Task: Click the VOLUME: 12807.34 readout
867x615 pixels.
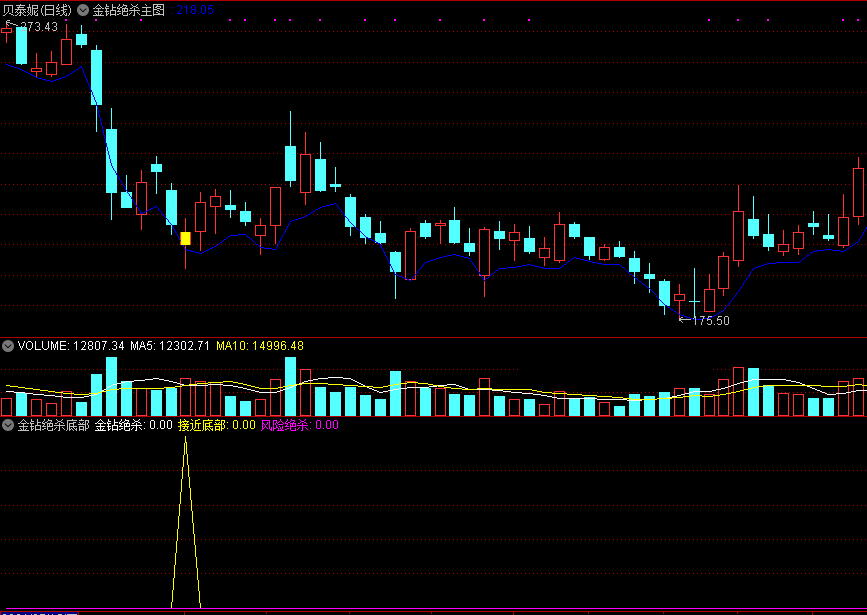Action: coord(71,346)
